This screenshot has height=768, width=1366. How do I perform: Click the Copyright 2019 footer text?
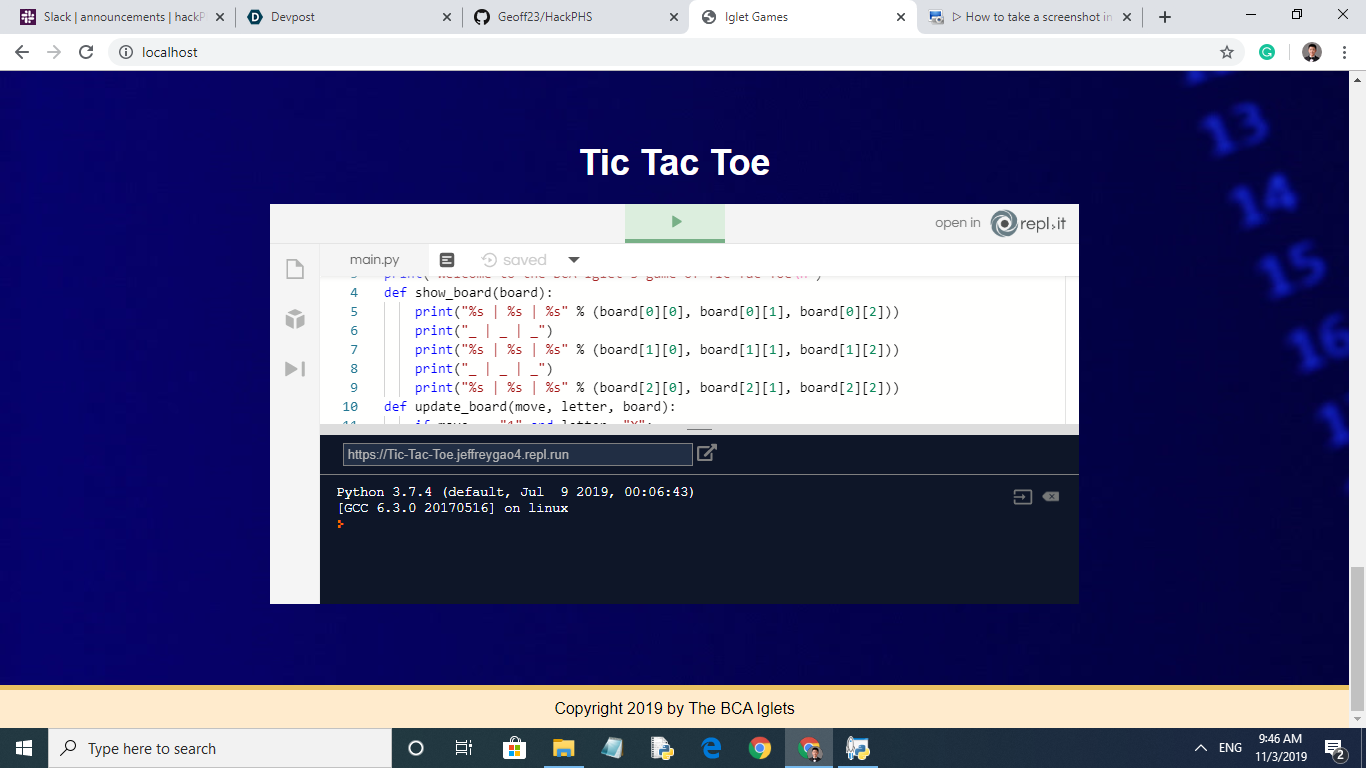[x=675, y=708]
